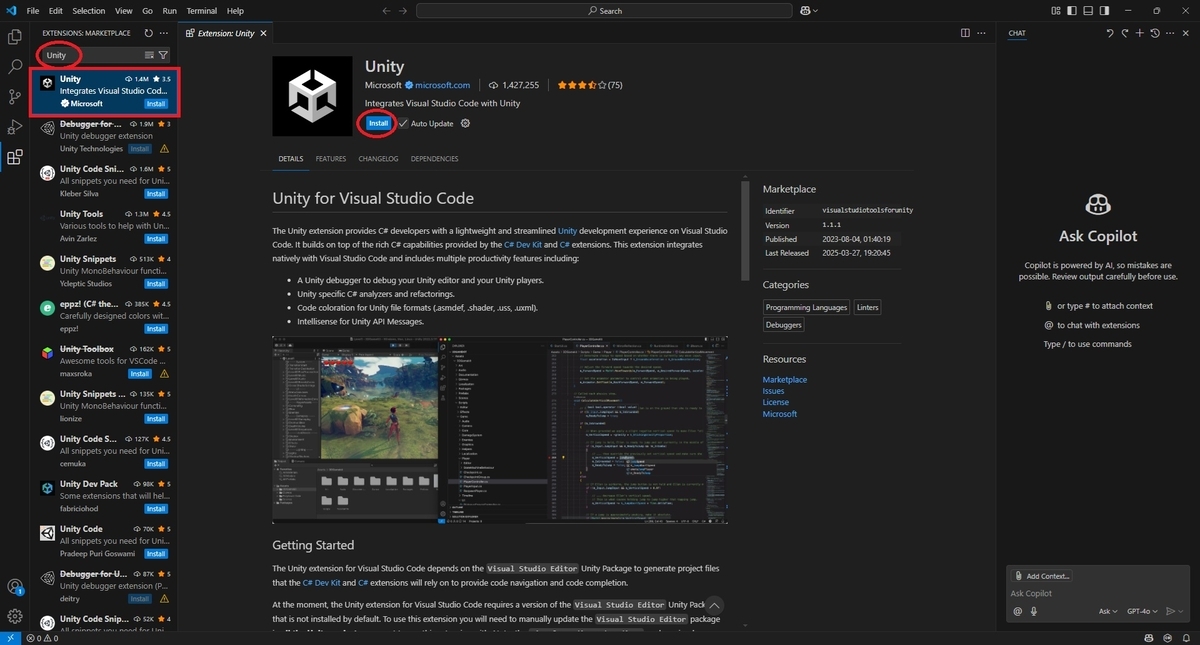The image size is (1200, 645).
Task: Refresh the extensions marketplace list
Action: 148,33
